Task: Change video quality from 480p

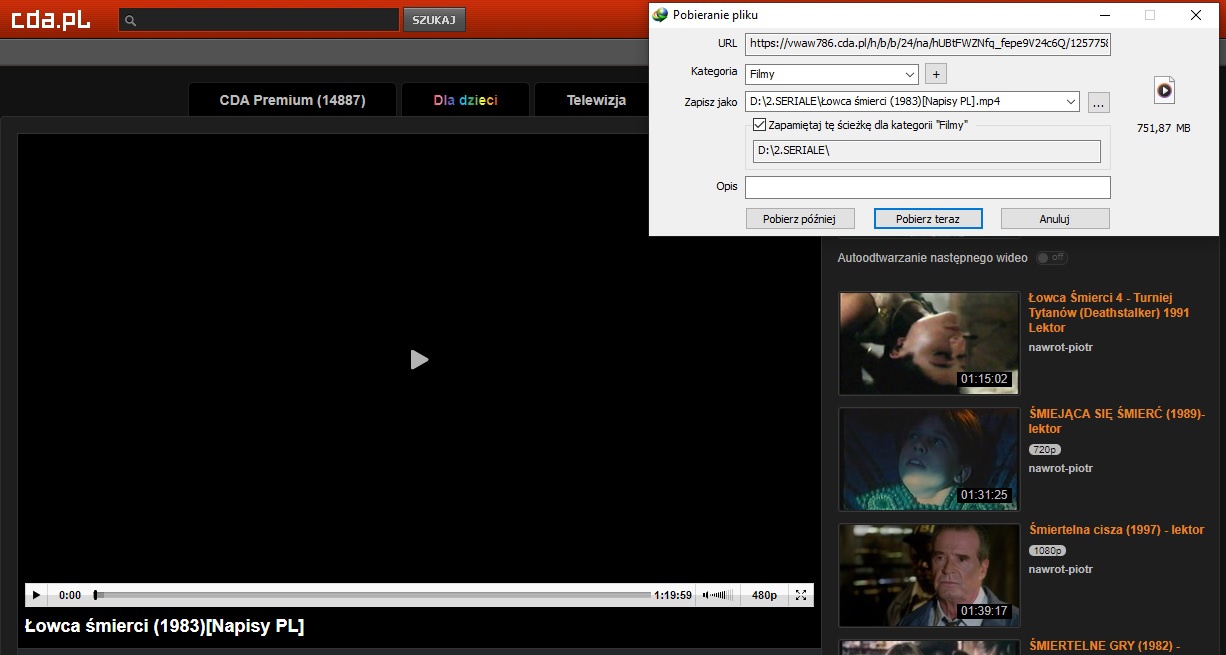Action: 765,595
